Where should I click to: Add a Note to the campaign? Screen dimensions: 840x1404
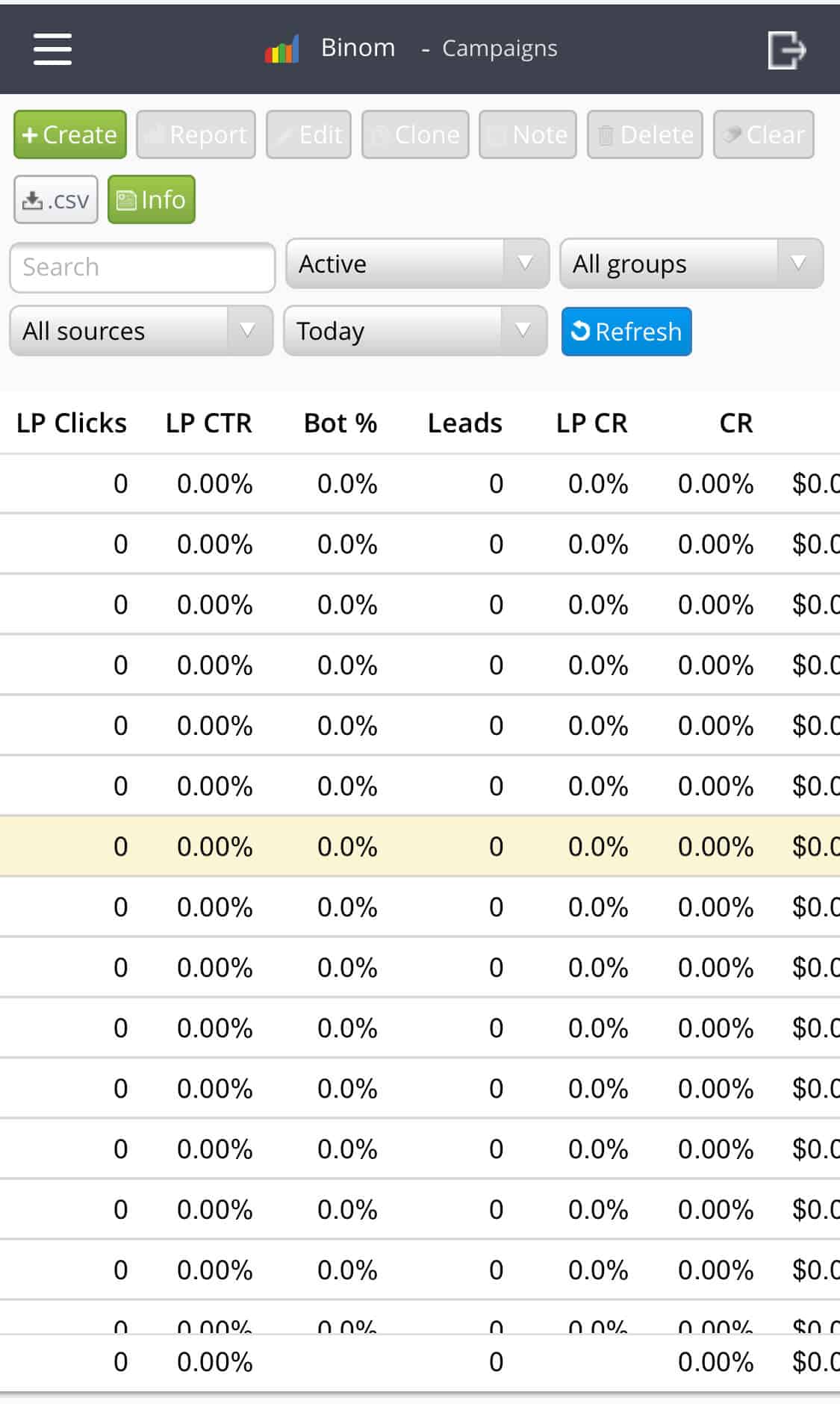527,135
